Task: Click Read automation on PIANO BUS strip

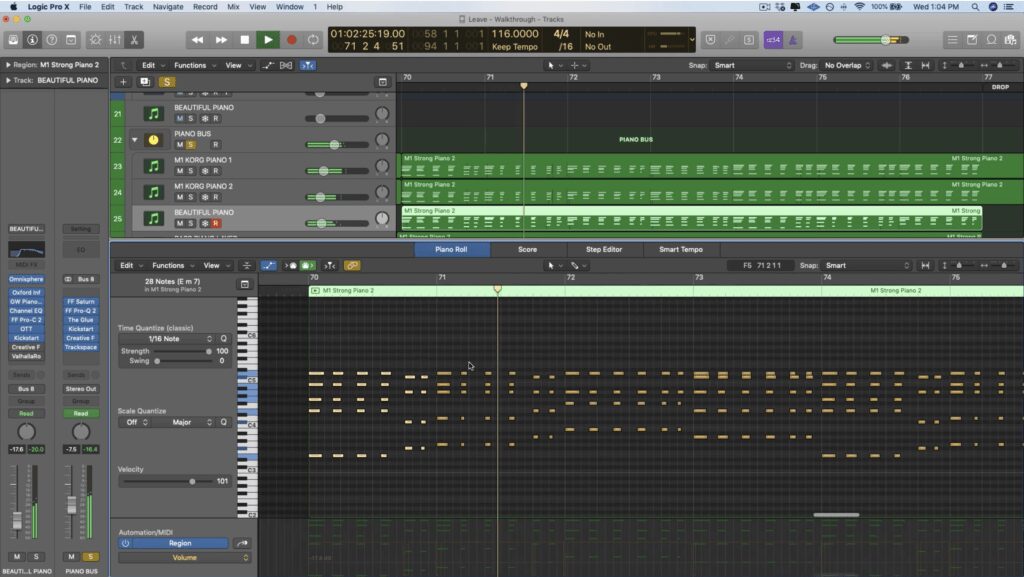Action: click(x=80, y=413)
